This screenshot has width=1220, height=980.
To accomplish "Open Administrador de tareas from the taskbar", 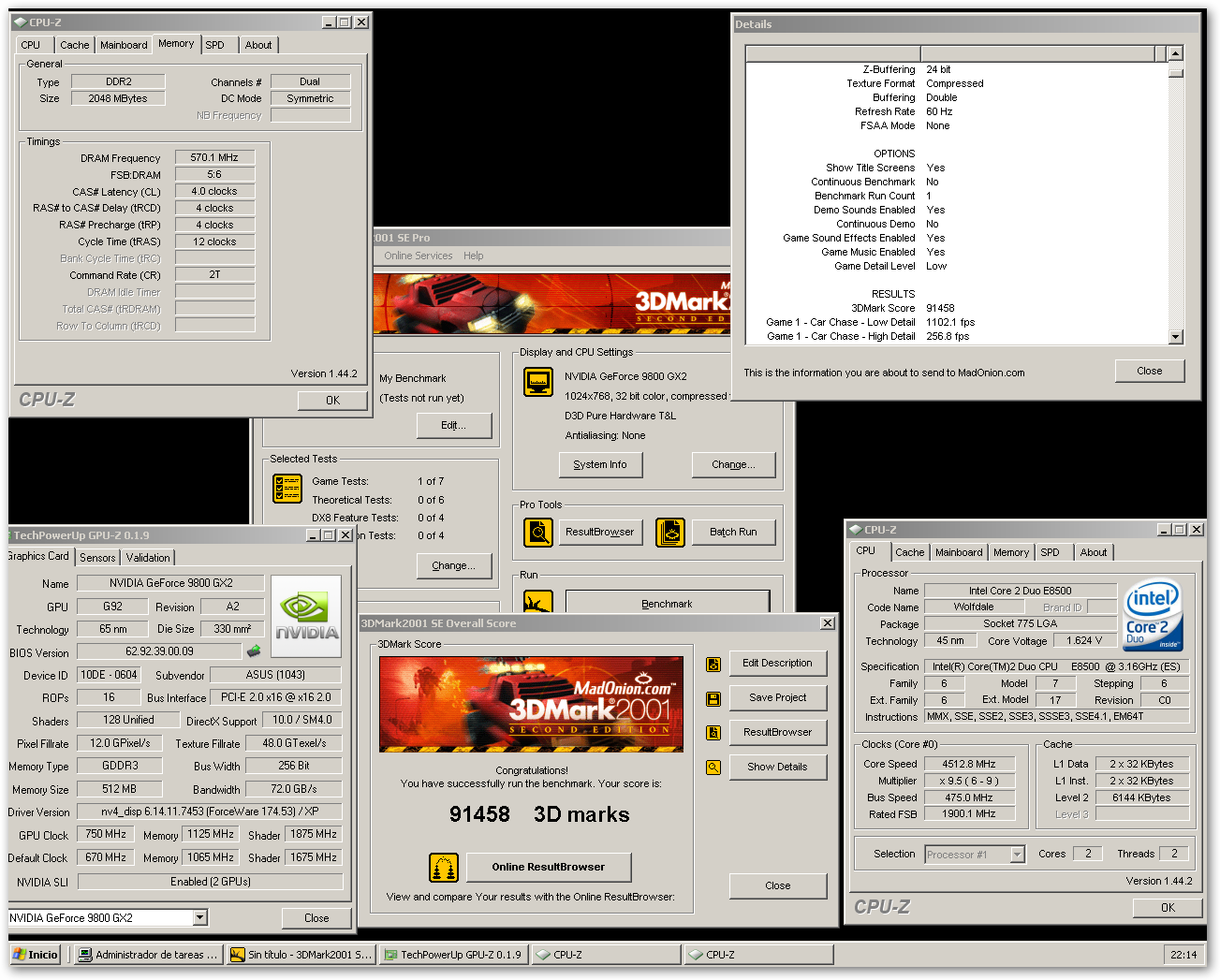I will pos(148,955).
